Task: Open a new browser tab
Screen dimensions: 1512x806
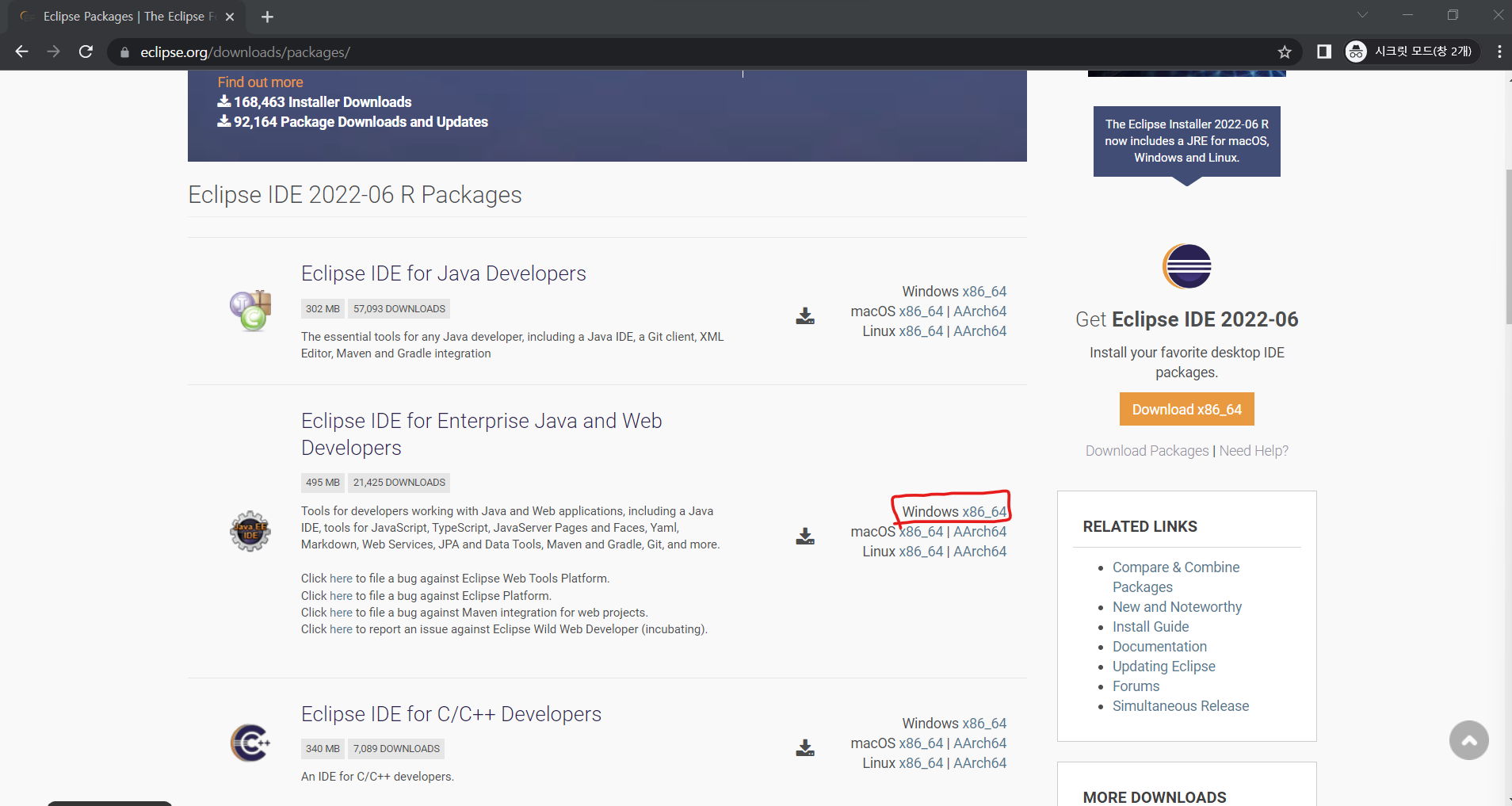Action: coord(267,17)
